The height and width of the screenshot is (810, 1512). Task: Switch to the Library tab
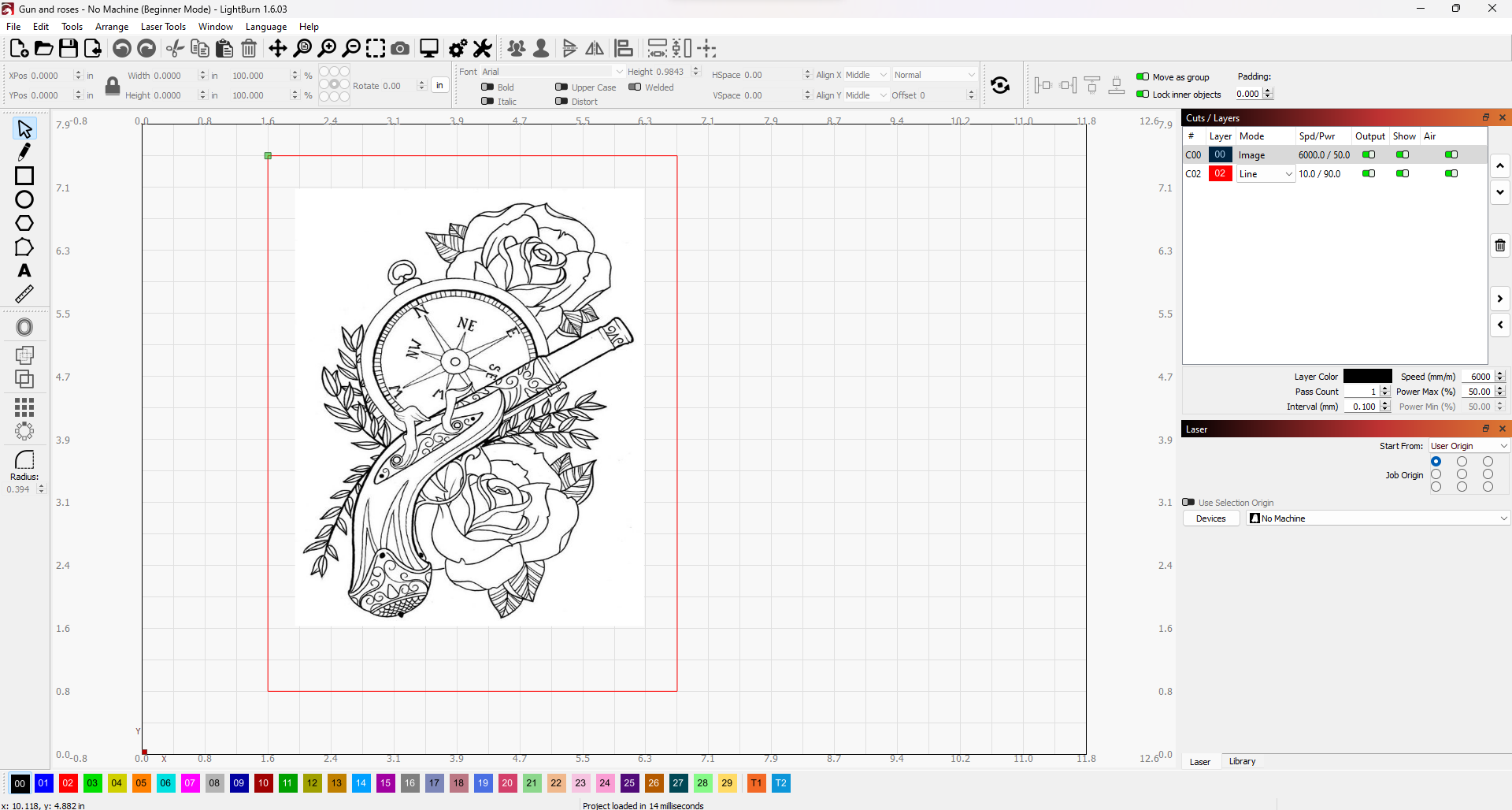click(x=1242, y=762)
